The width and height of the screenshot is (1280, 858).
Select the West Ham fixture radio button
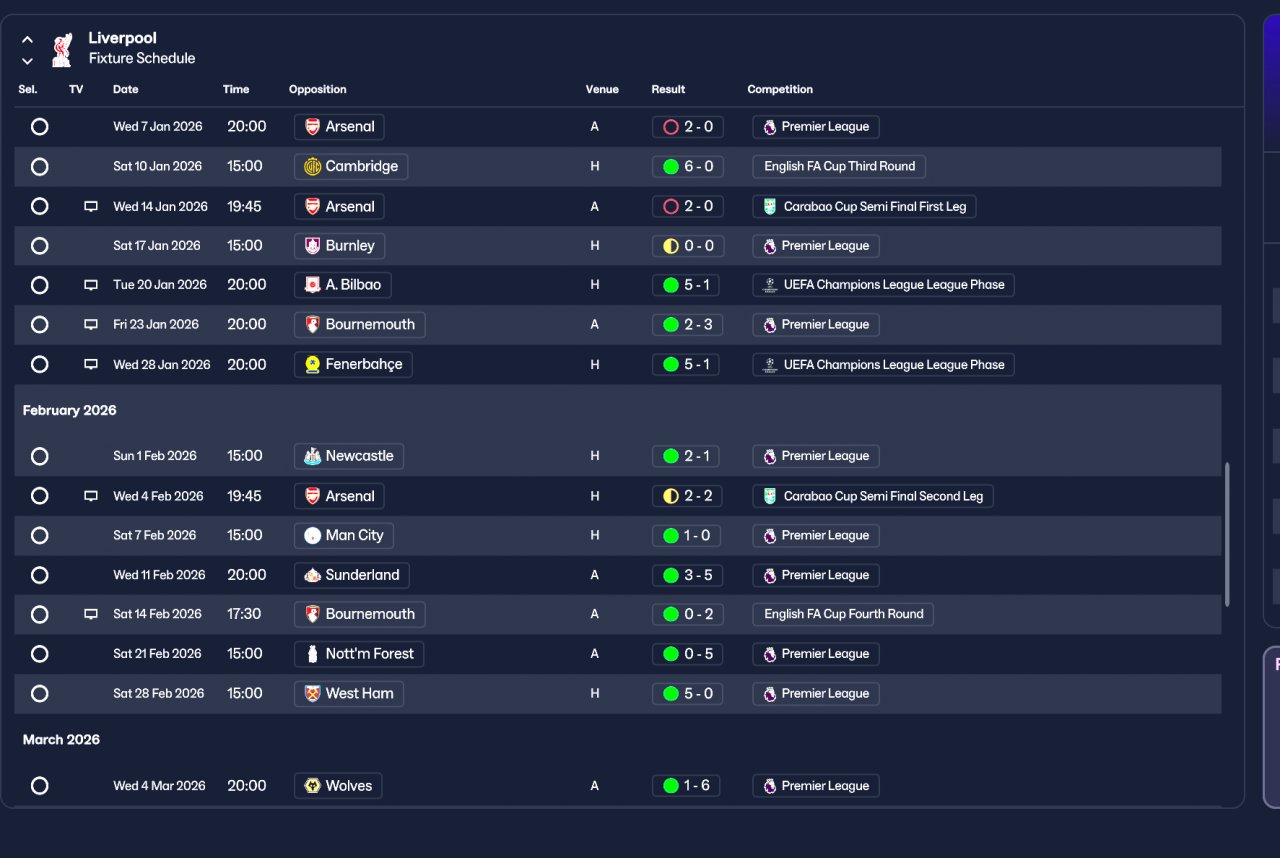[x=39, y=693]
